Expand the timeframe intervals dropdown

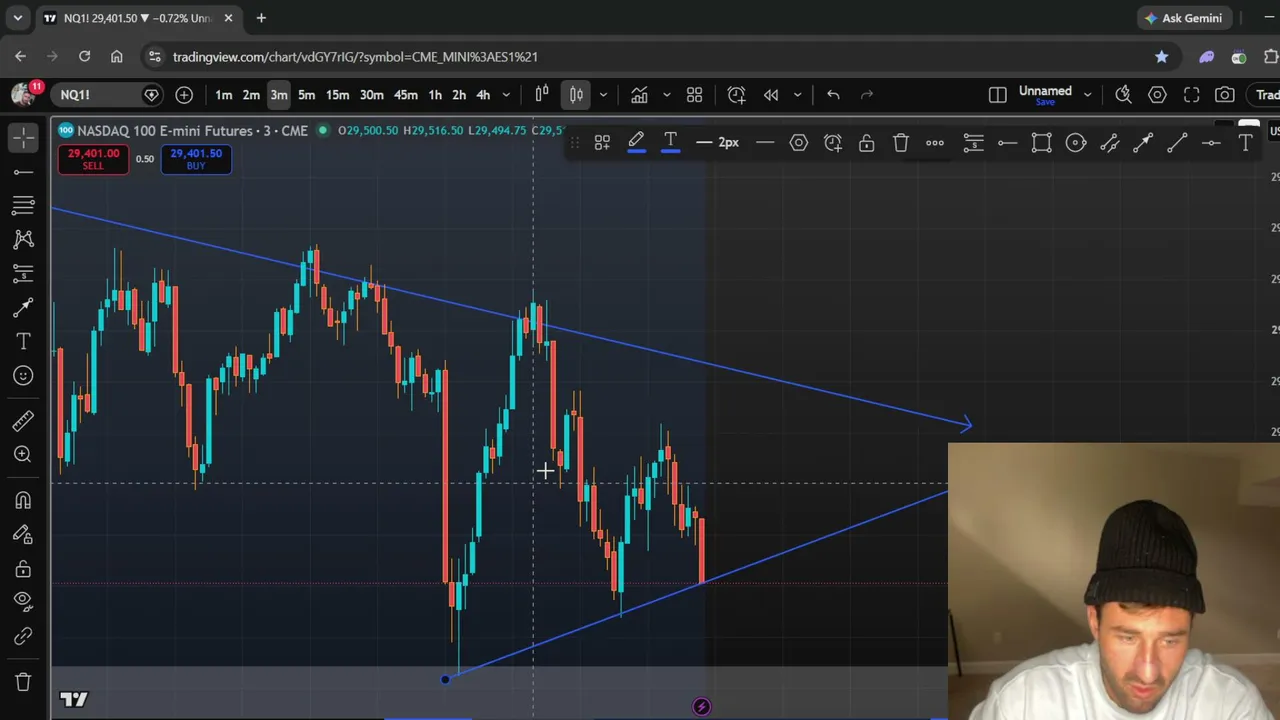point(506,95)
